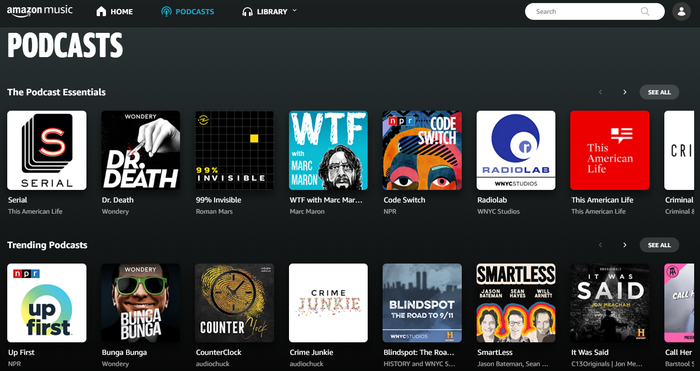Show next Podcast Essentials items
Screen dimensions: 700x371
(x=625, y=92)
